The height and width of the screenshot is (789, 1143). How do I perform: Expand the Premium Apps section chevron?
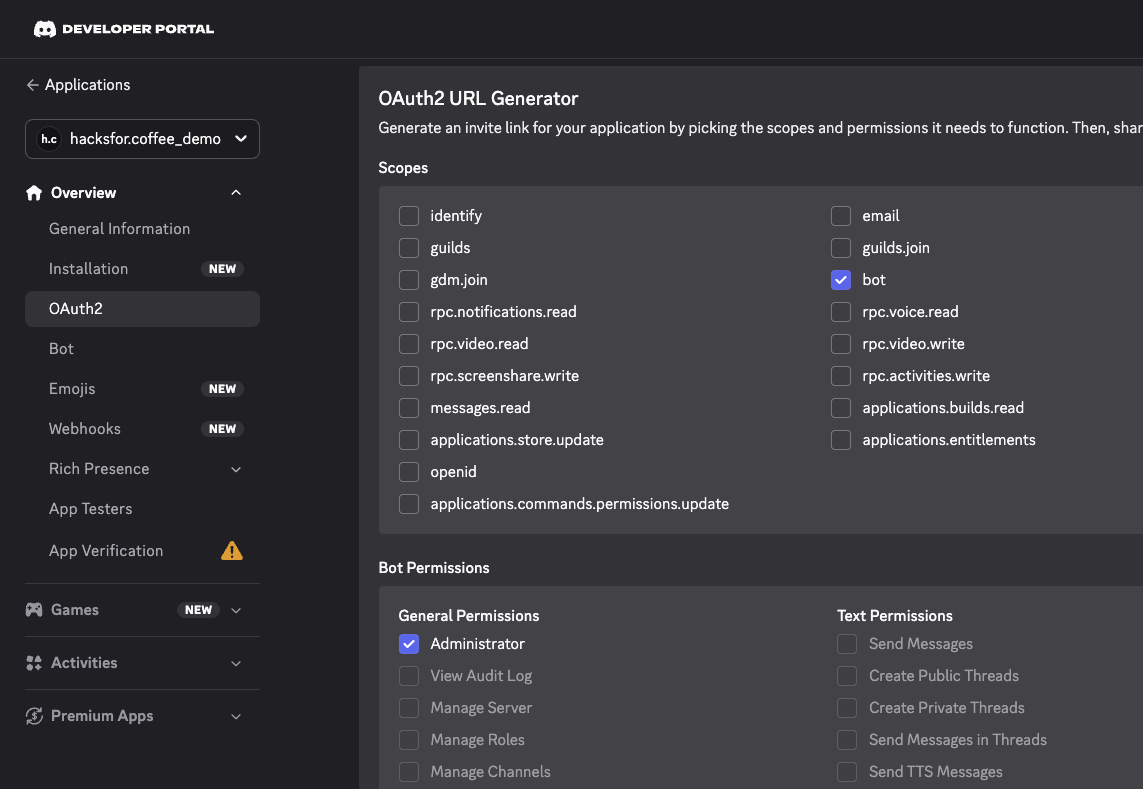click(235, 717)
